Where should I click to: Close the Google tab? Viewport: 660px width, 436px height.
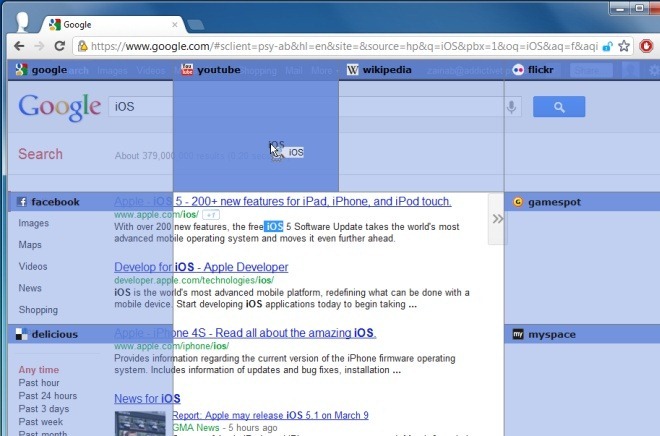pyautogui.click(x=175, y=25)
